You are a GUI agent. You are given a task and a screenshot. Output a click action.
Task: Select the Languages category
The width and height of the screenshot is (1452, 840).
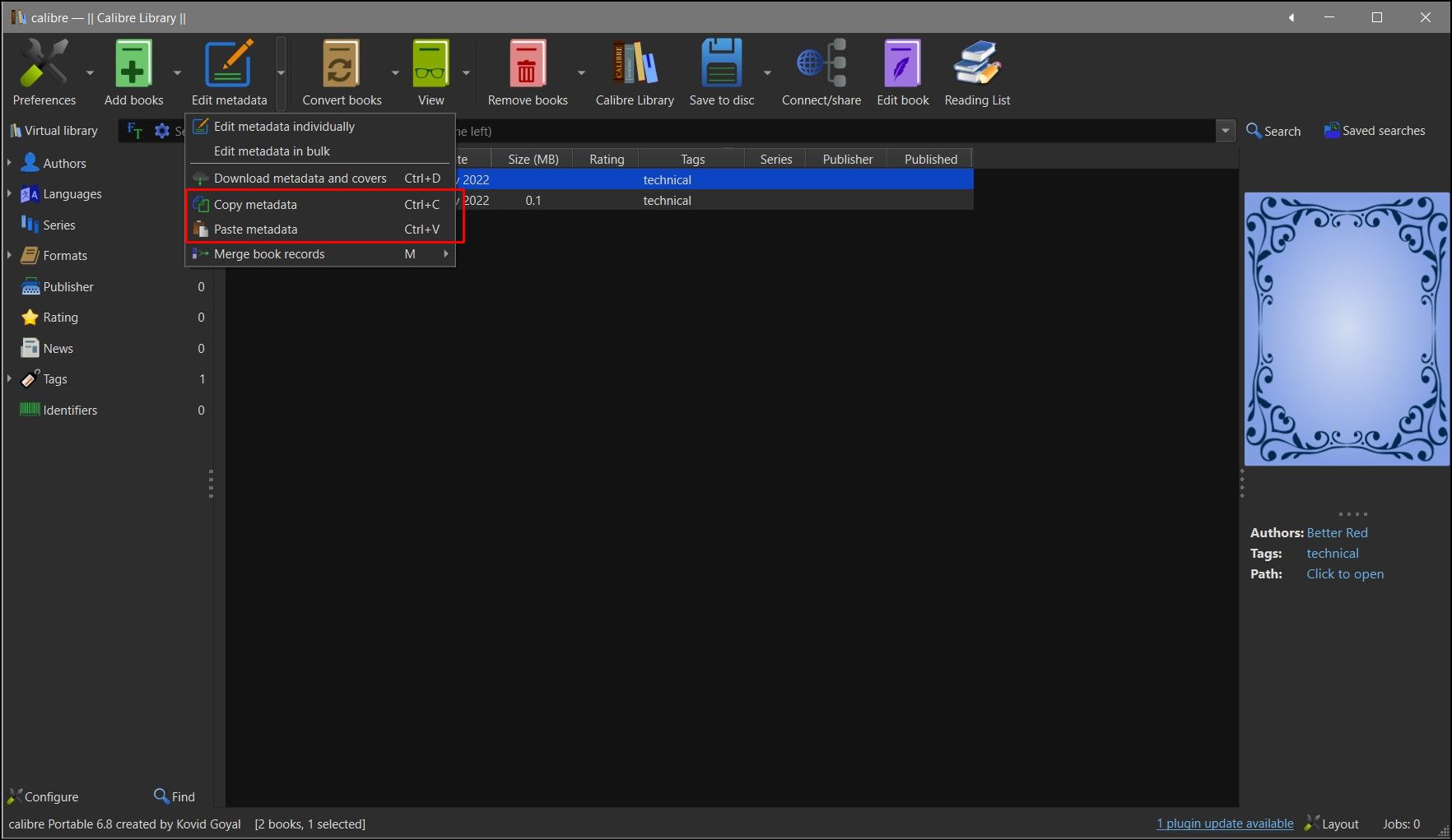pos(72,194)
